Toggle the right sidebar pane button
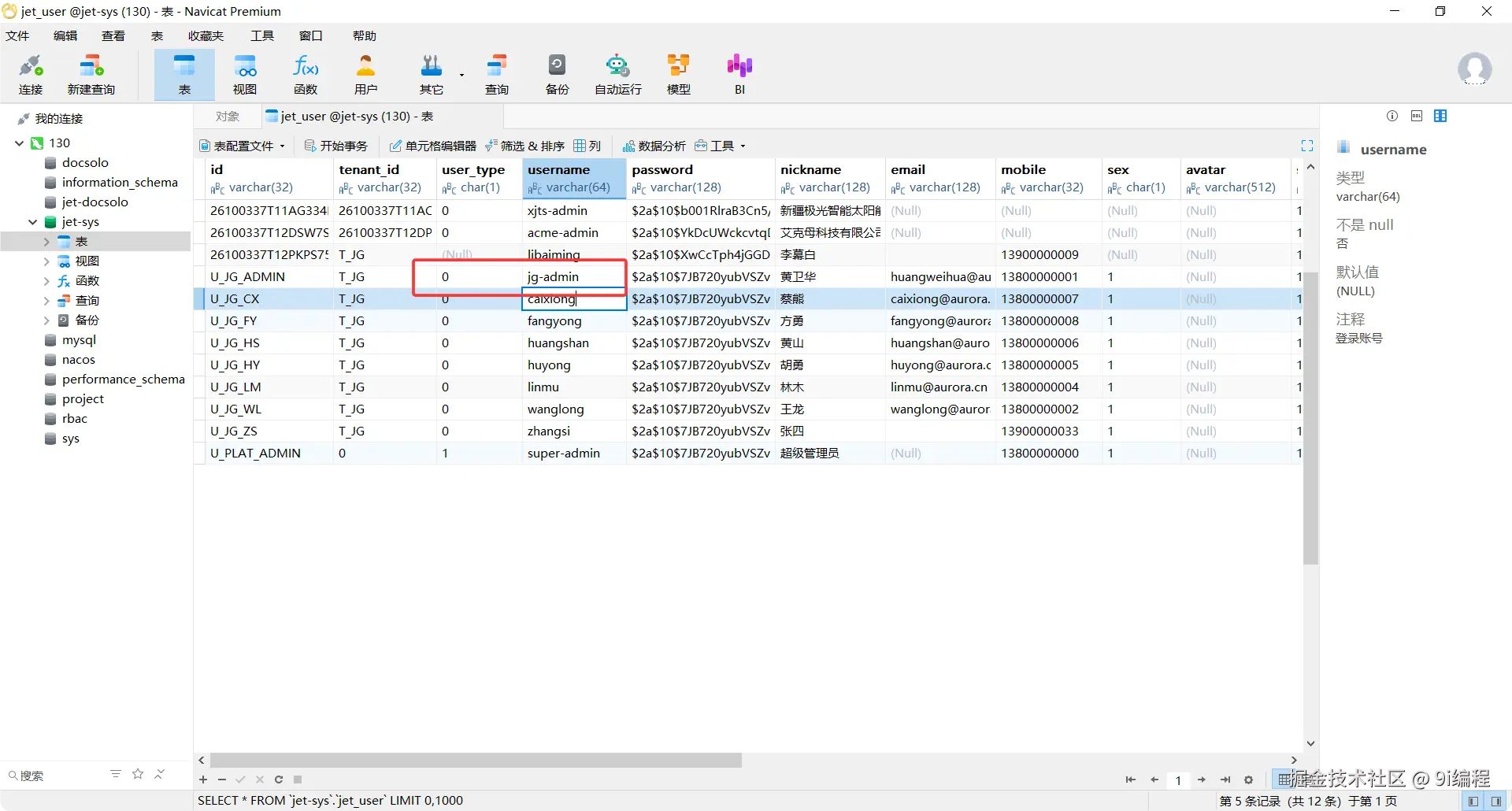 1496,801
